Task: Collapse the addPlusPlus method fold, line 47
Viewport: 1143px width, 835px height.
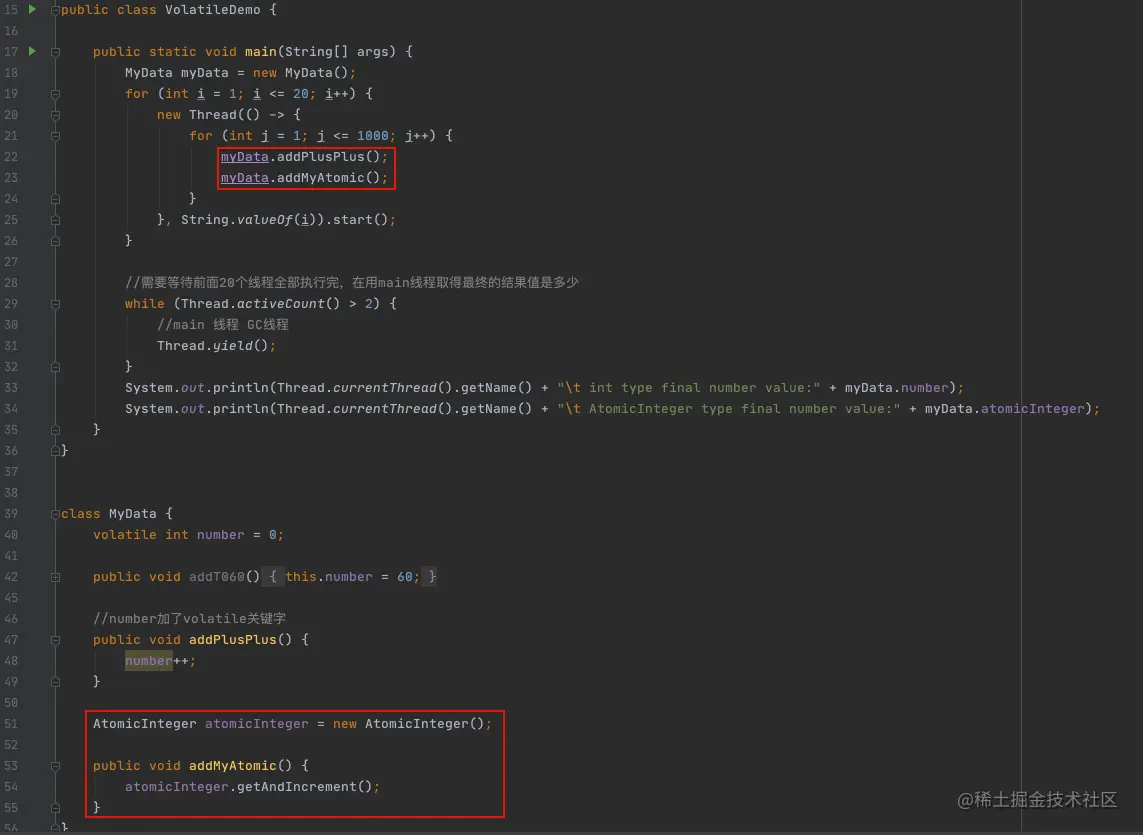Action: [x=55, y=640]
